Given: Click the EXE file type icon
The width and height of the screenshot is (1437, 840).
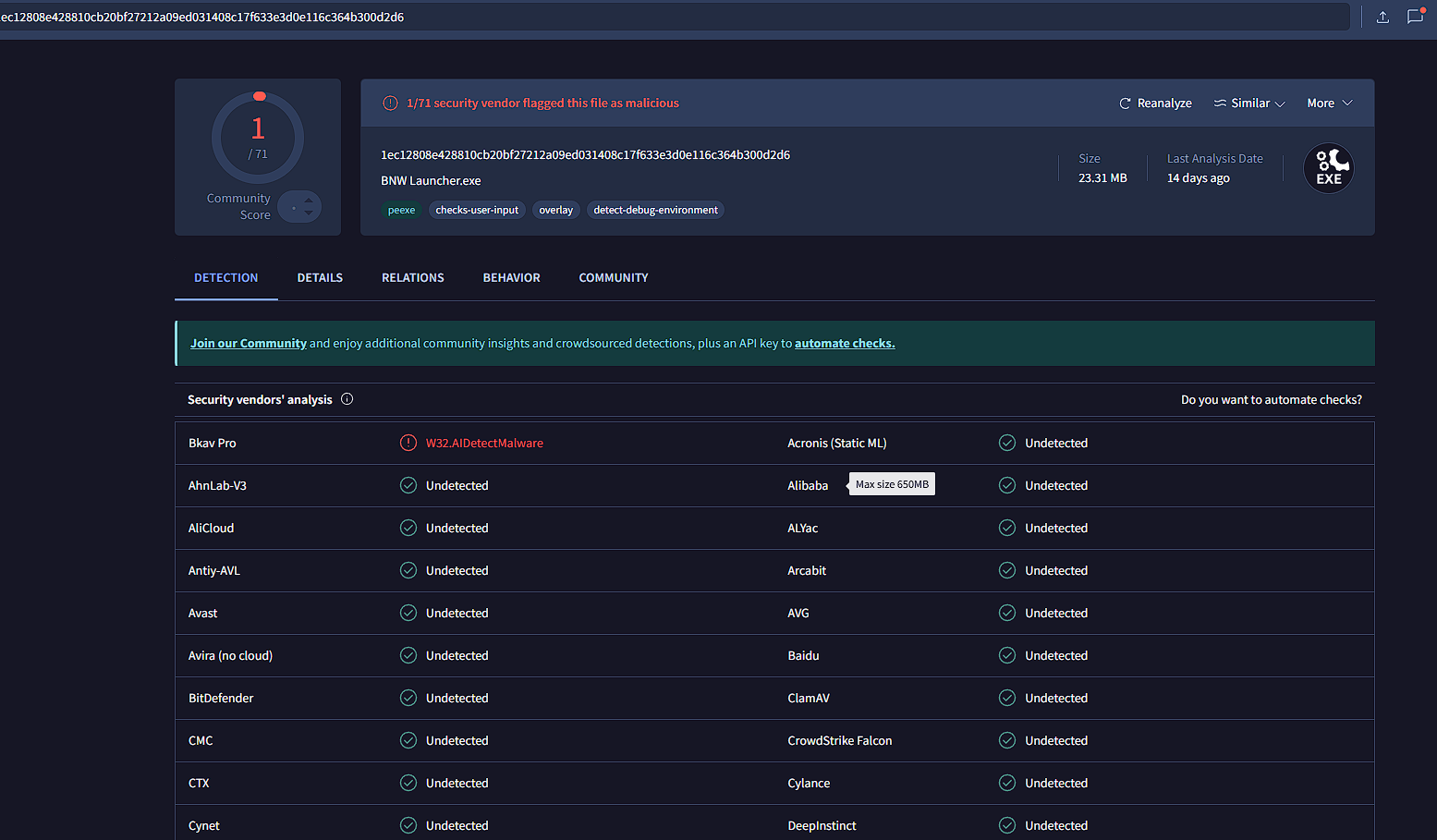Looking at the screenshot, I should tap(1329, 168).
